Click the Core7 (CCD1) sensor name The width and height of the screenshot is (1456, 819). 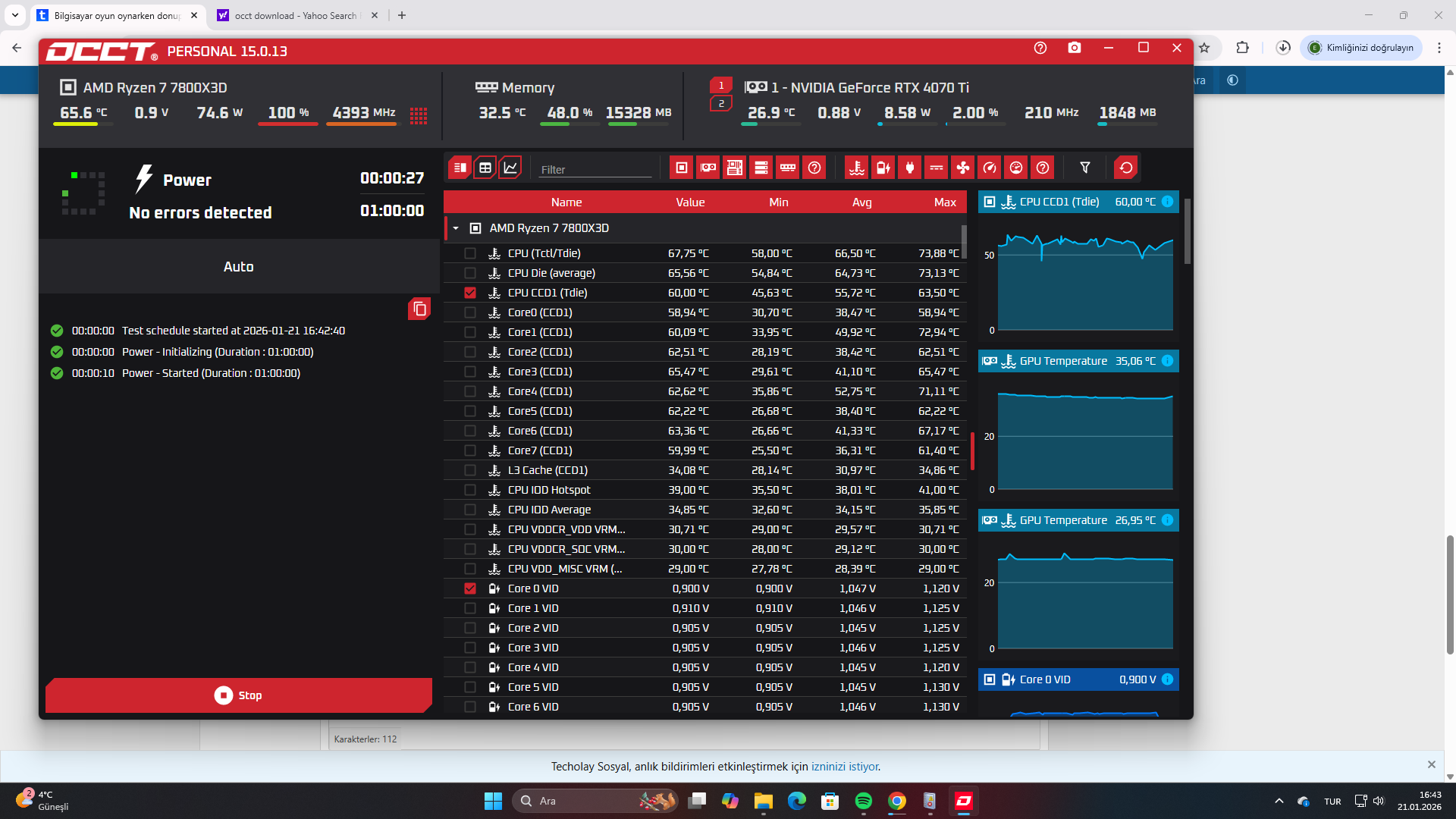tap(540, 450)
